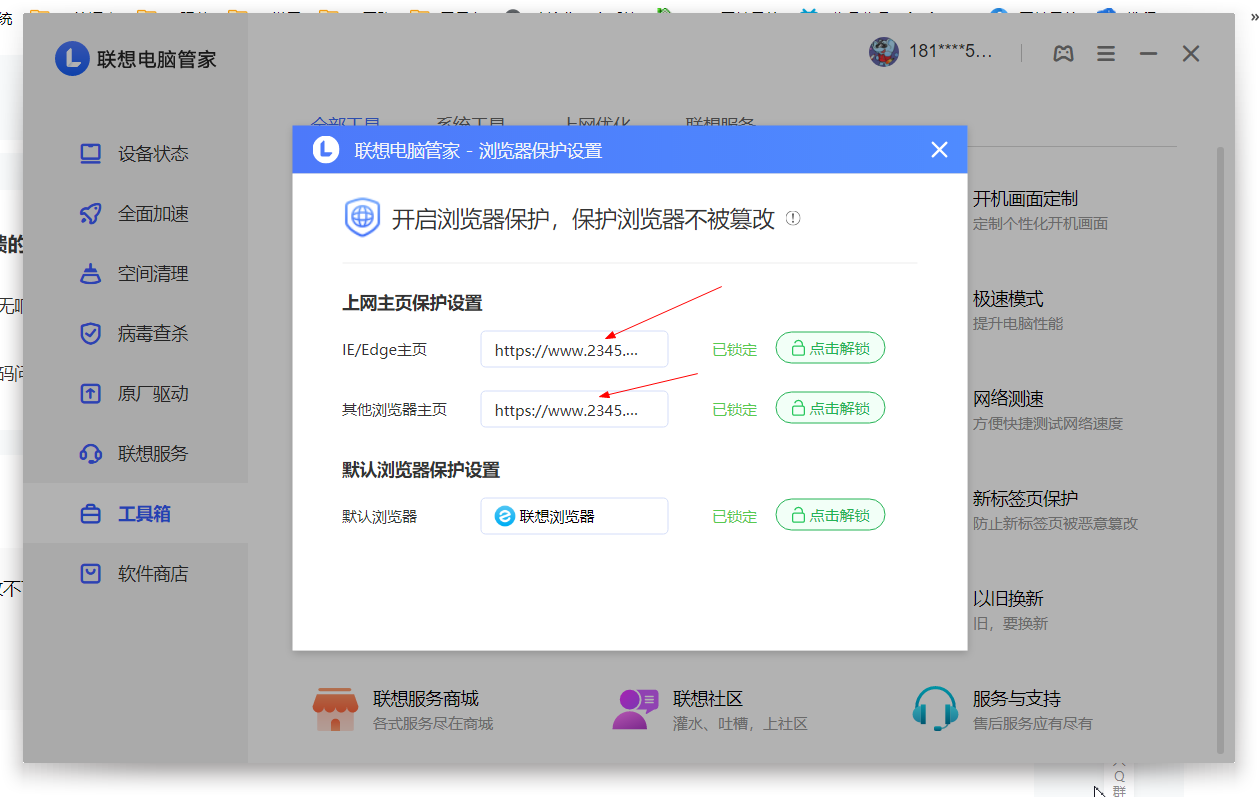Click the 已锁定 status for IE/Edge主页
The width and height of the screenshot is (1259, 797).
[735, 350]
